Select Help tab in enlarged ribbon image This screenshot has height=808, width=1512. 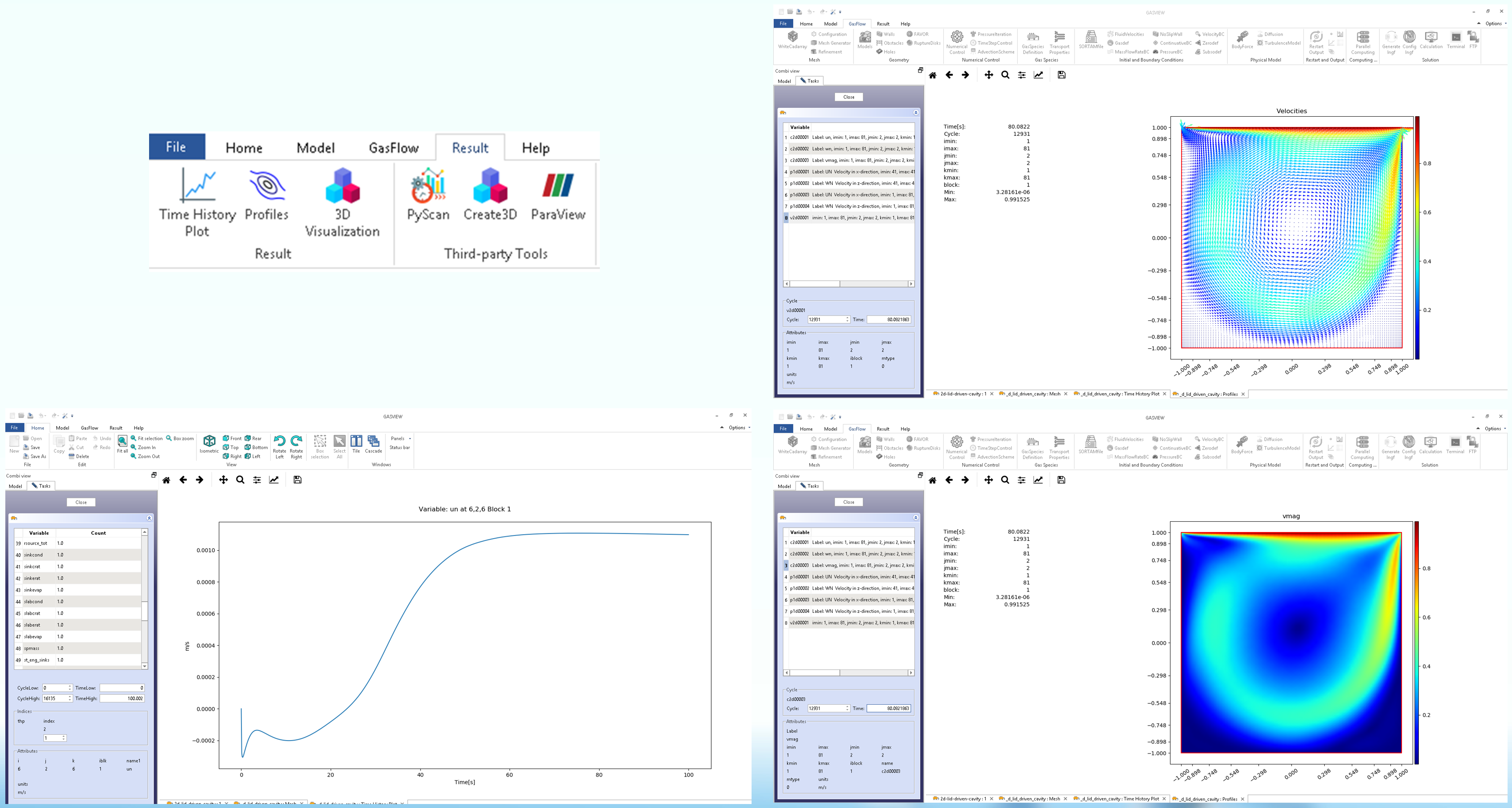pyautogui.click(x=536, y=148)
